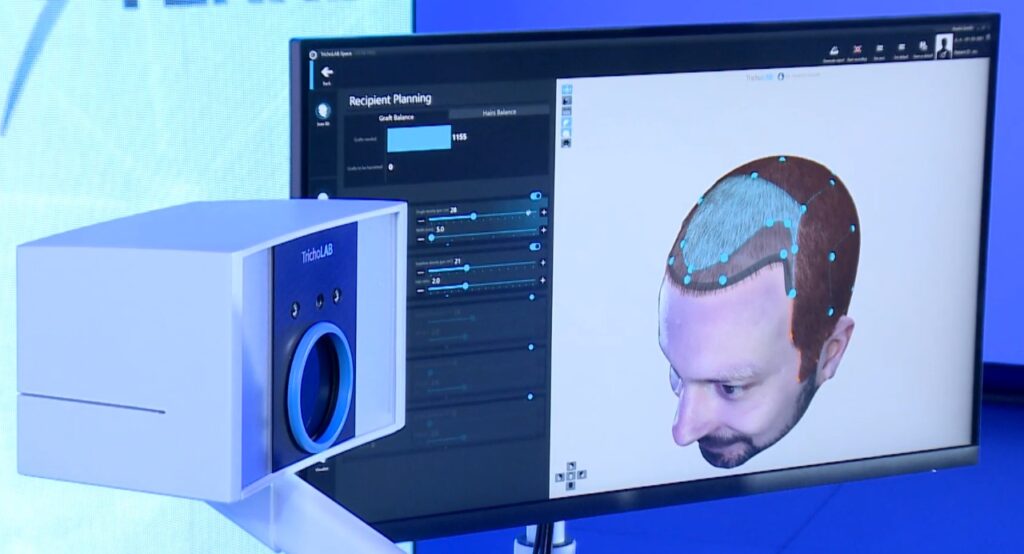Click plus button beside value 21 slider
The height and width of the screenshot is (554, 1024).
pos(542,263)
